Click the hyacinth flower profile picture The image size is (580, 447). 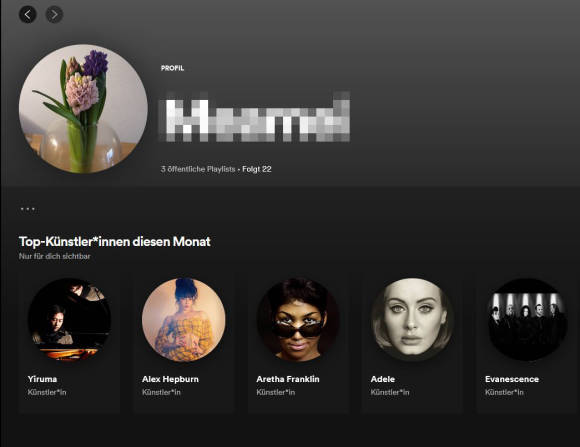click(x=83, y=109)
